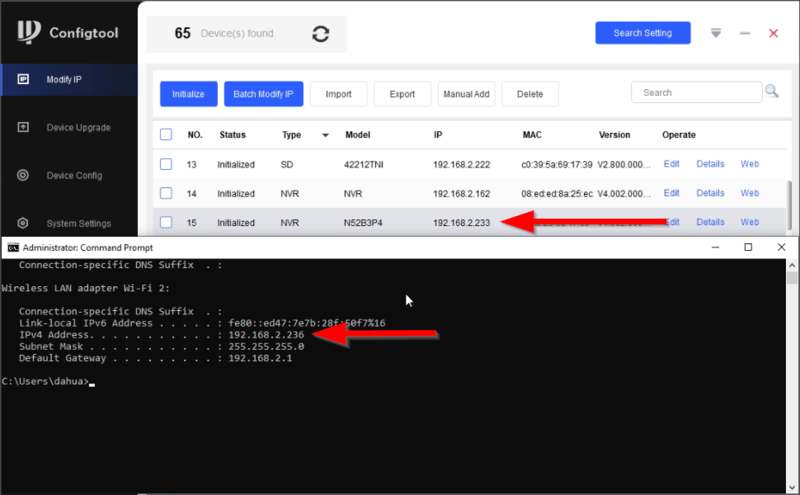Maximize the Command Prompt window
Viewport: 800px width, 495px height.
coord(748,247)
